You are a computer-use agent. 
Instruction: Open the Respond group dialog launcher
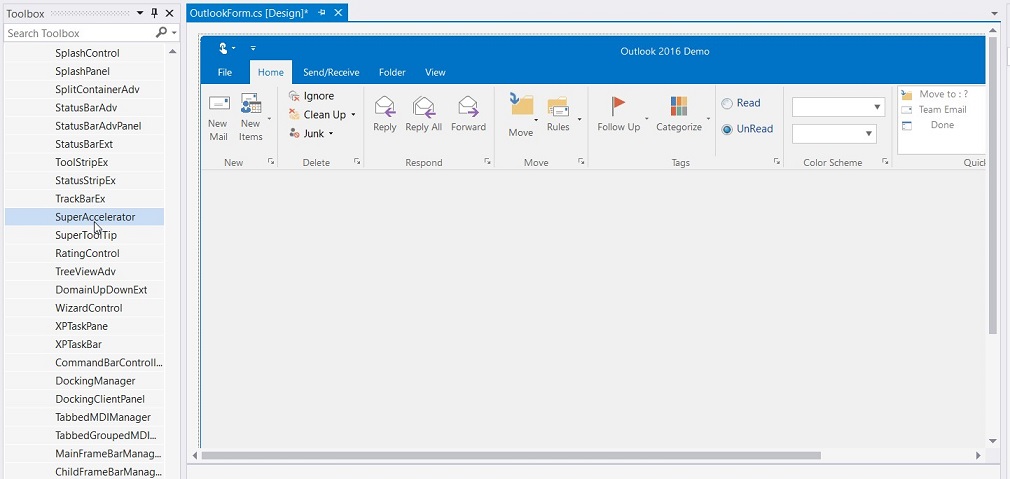point(488,162)
